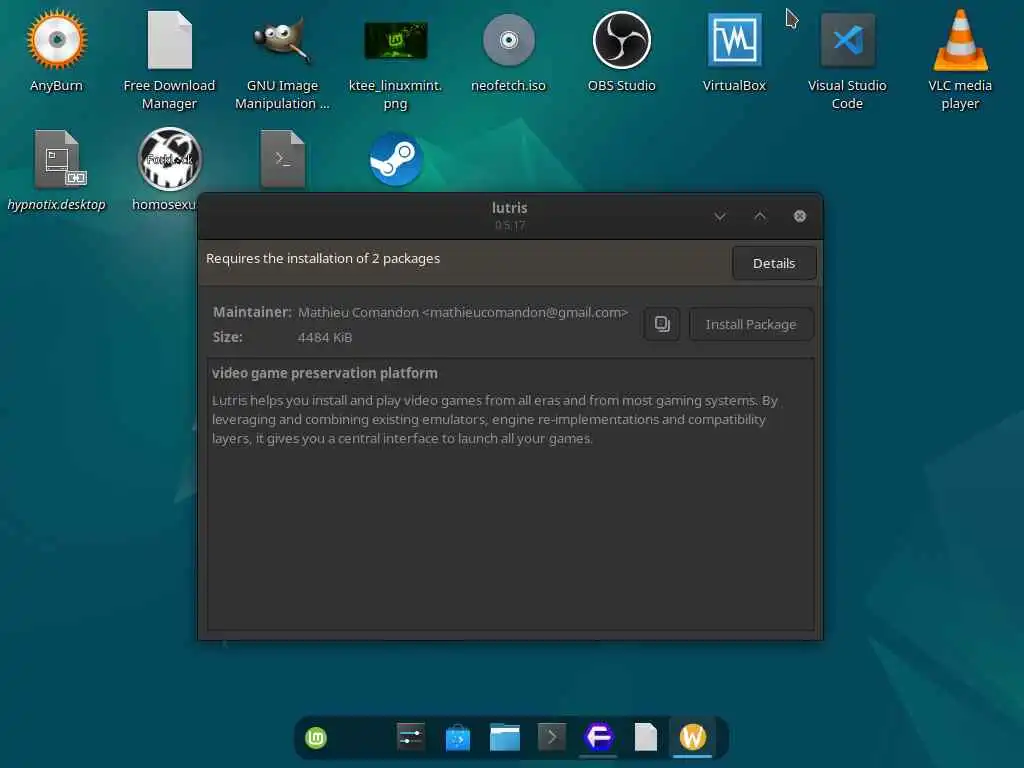Open orange W app icon in dock
This screenshot has width=1024, height=768.
point(693,737)
